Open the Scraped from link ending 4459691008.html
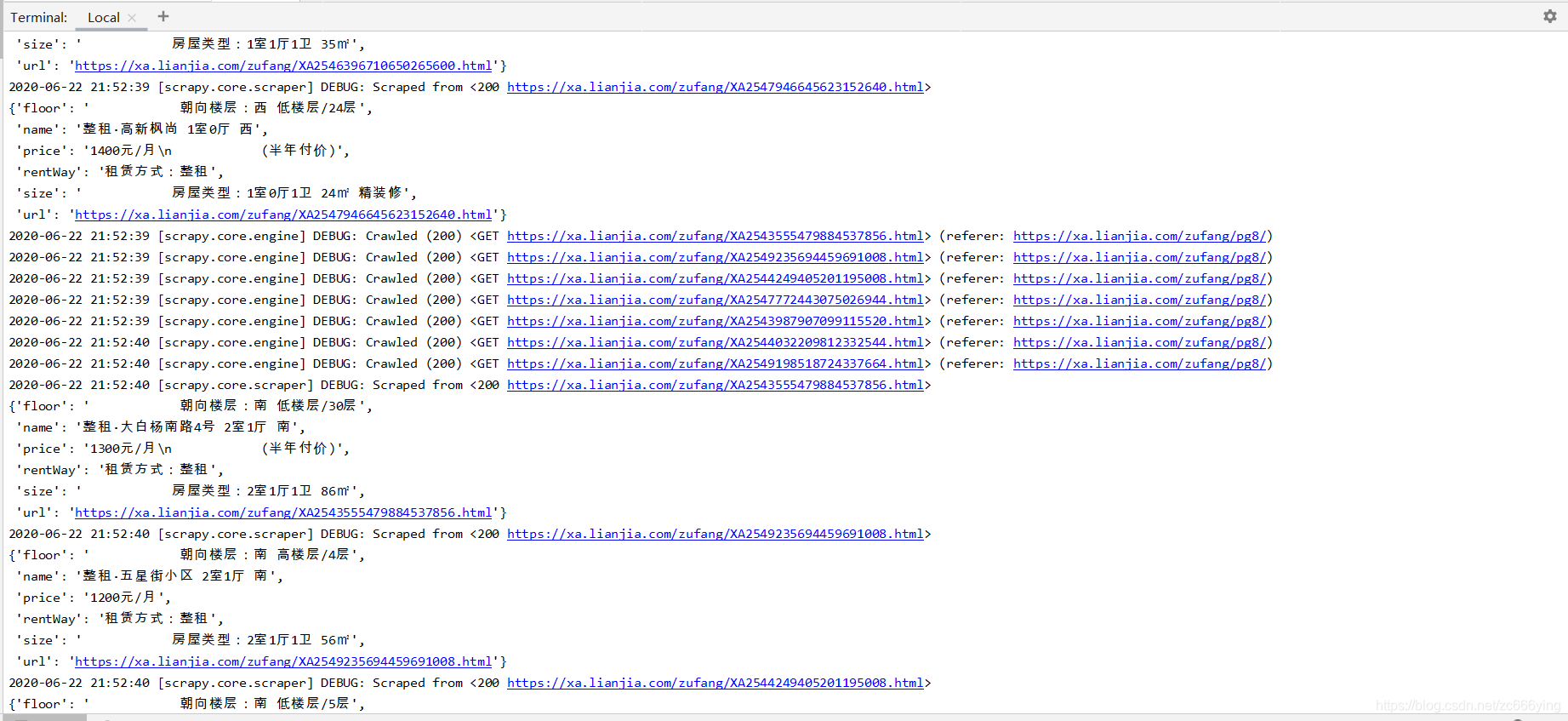This screenshot has width=1568, height=721. tap(716, 534)
